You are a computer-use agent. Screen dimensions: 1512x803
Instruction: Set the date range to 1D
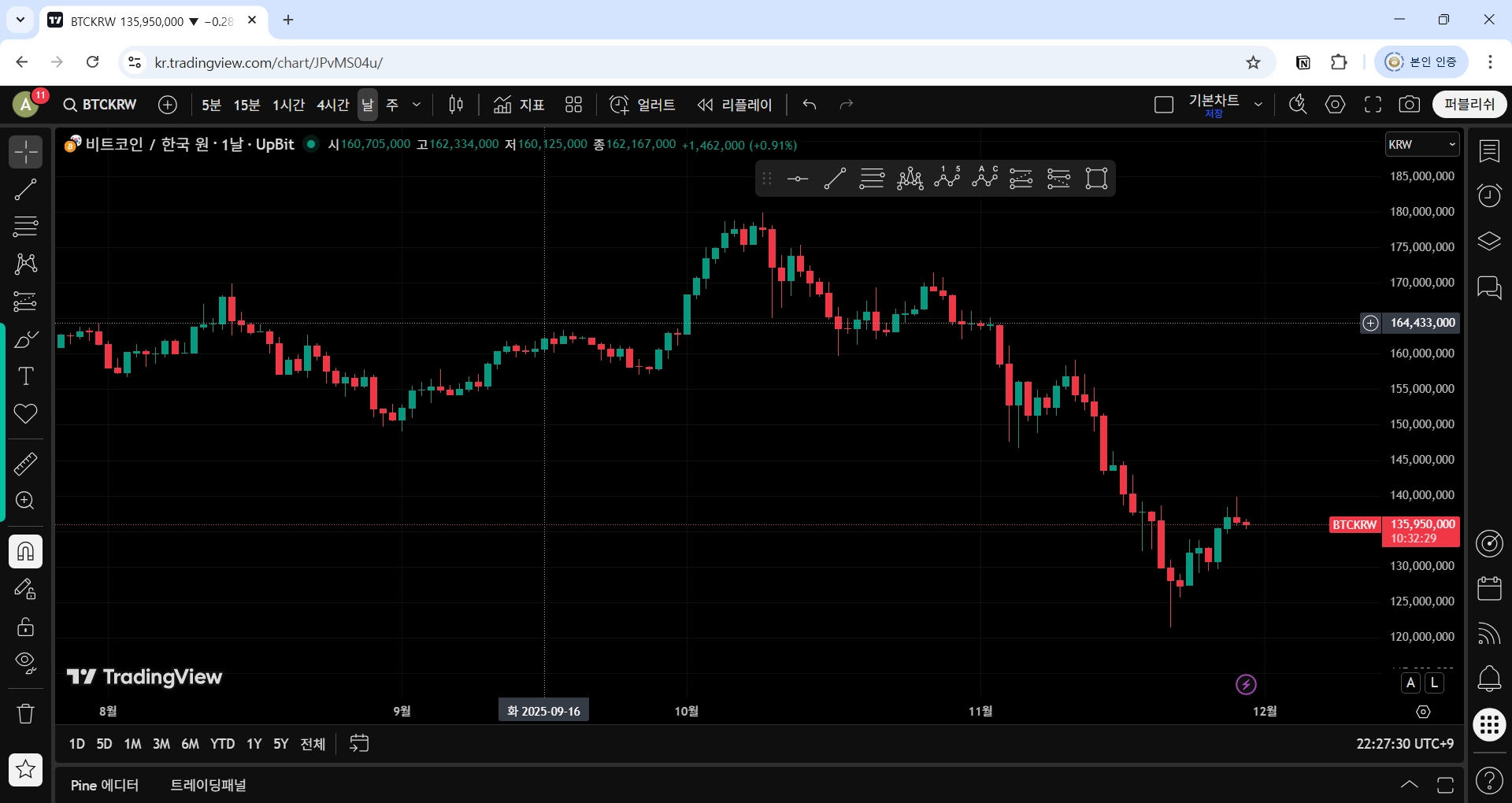coord(77,744)
